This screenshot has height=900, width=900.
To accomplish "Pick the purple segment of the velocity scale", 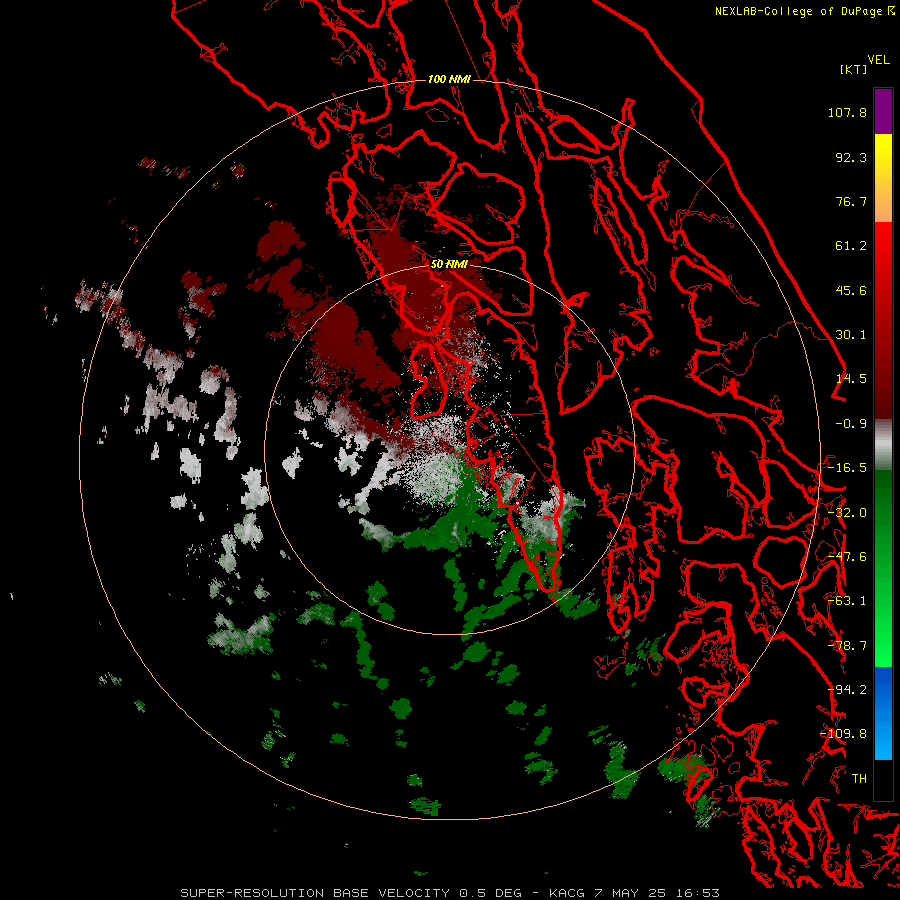I will tap(883, 111).
